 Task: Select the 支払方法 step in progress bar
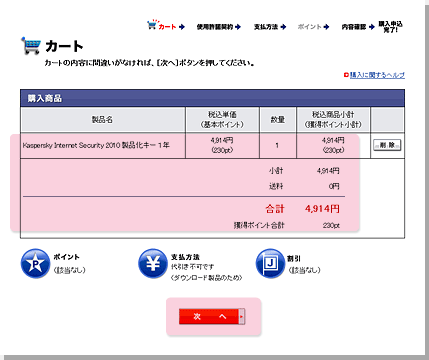point(266,27)
